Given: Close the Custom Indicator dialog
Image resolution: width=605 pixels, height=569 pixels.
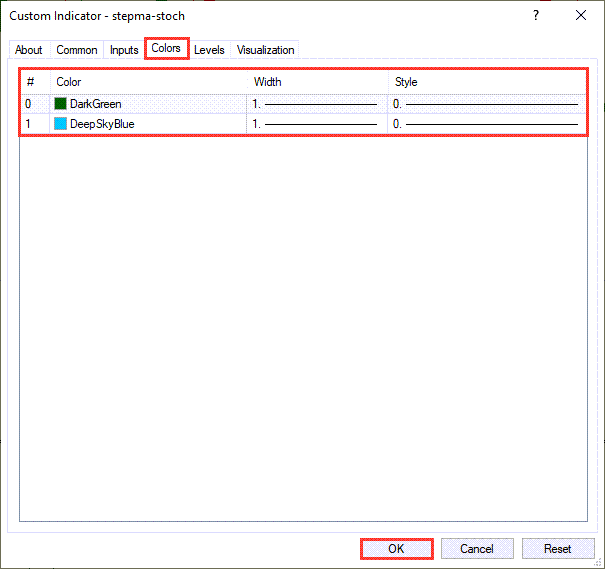Looking at the screenshot, I should click(x=581, y=15).
